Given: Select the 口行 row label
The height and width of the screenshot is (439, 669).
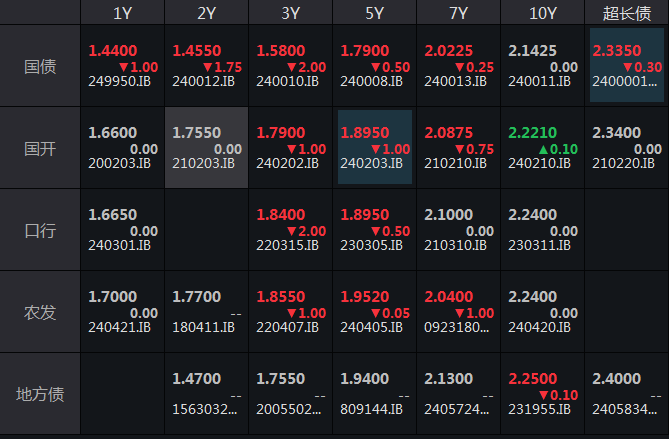Looking at the screenshot, I should click(x=40, y=230).
